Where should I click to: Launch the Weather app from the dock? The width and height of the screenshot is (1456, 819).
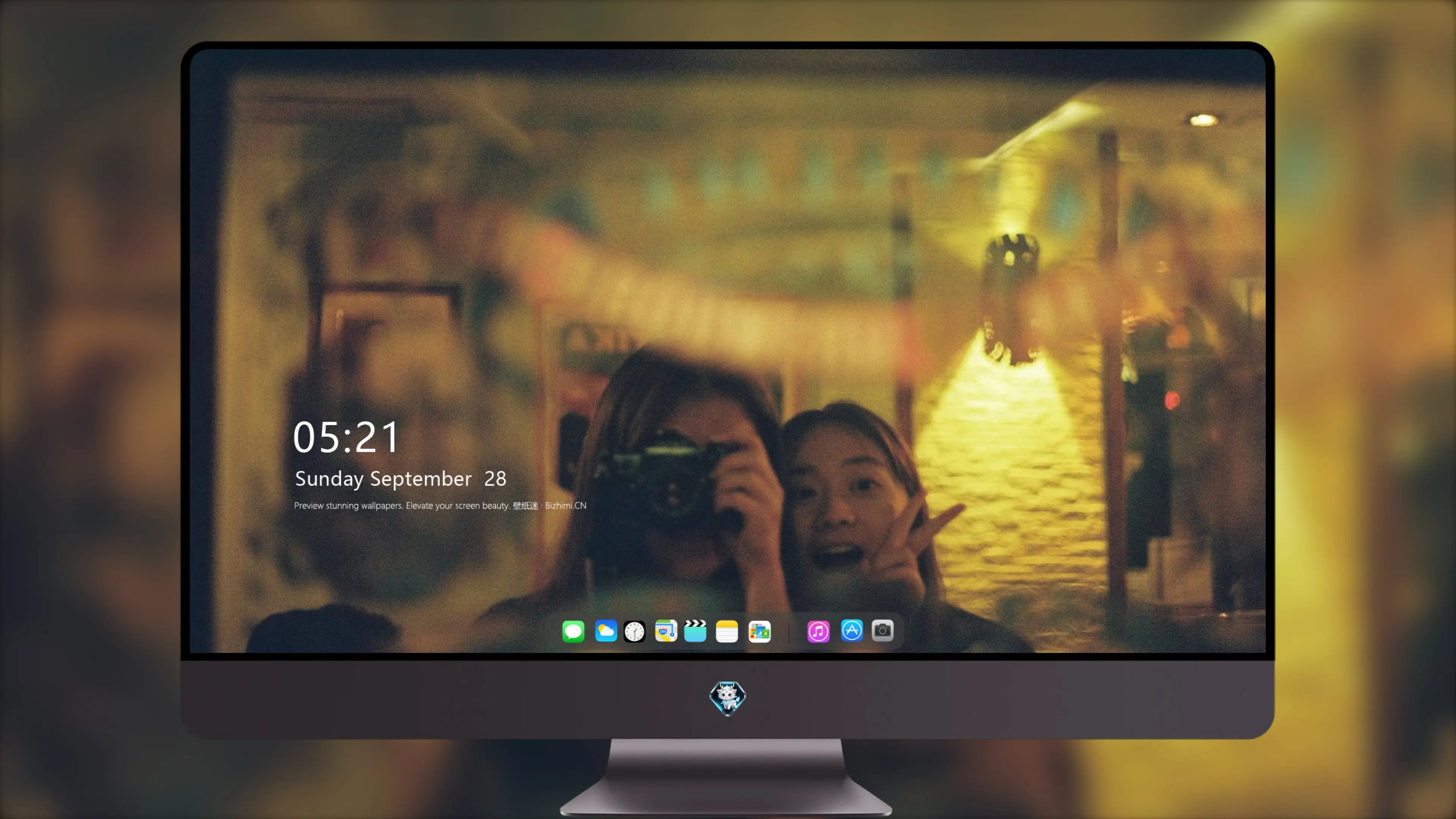click(x=606, y=631)
